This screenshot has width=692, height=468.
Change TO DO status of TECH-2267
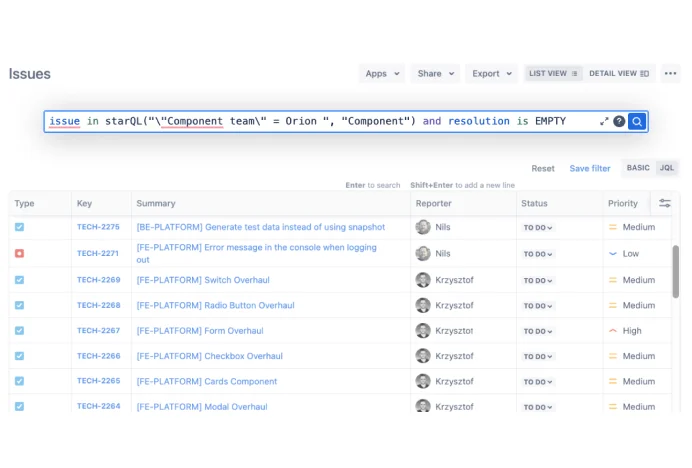point(538,331)
